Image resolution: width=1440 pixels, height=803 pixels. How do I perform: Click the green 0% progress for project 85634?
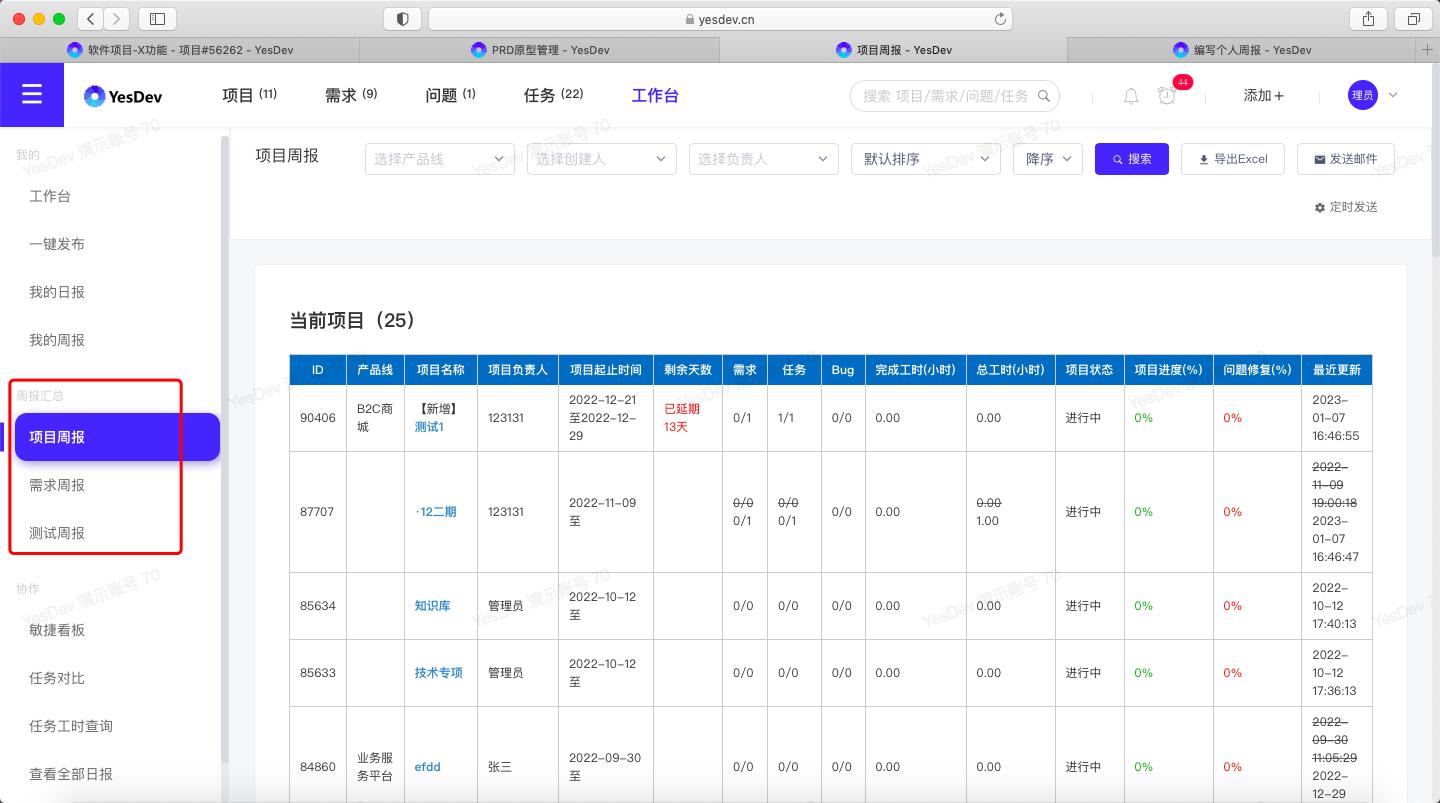(1143, 605)
